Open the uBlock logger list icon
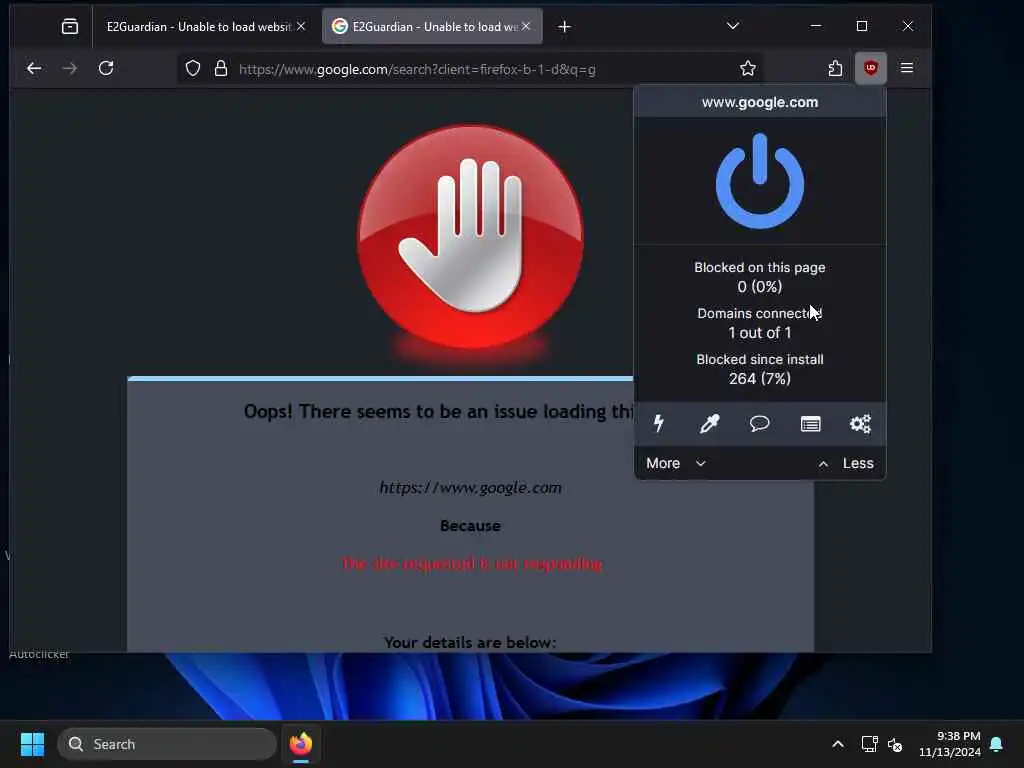This screenshot has height=768, width=1024. click(810, 424)
